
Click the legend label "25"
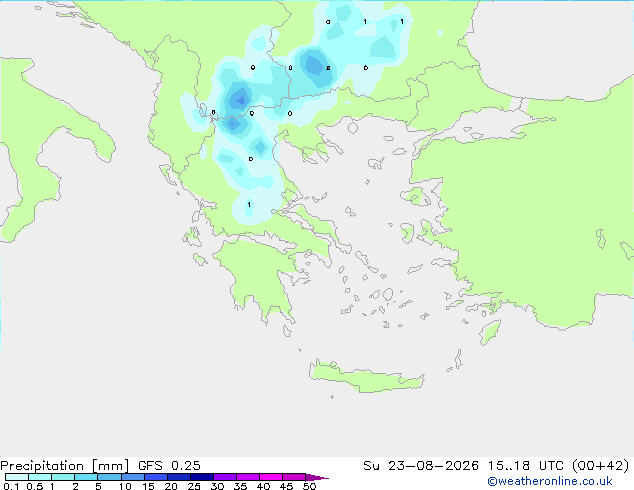[x=194, y=486]
